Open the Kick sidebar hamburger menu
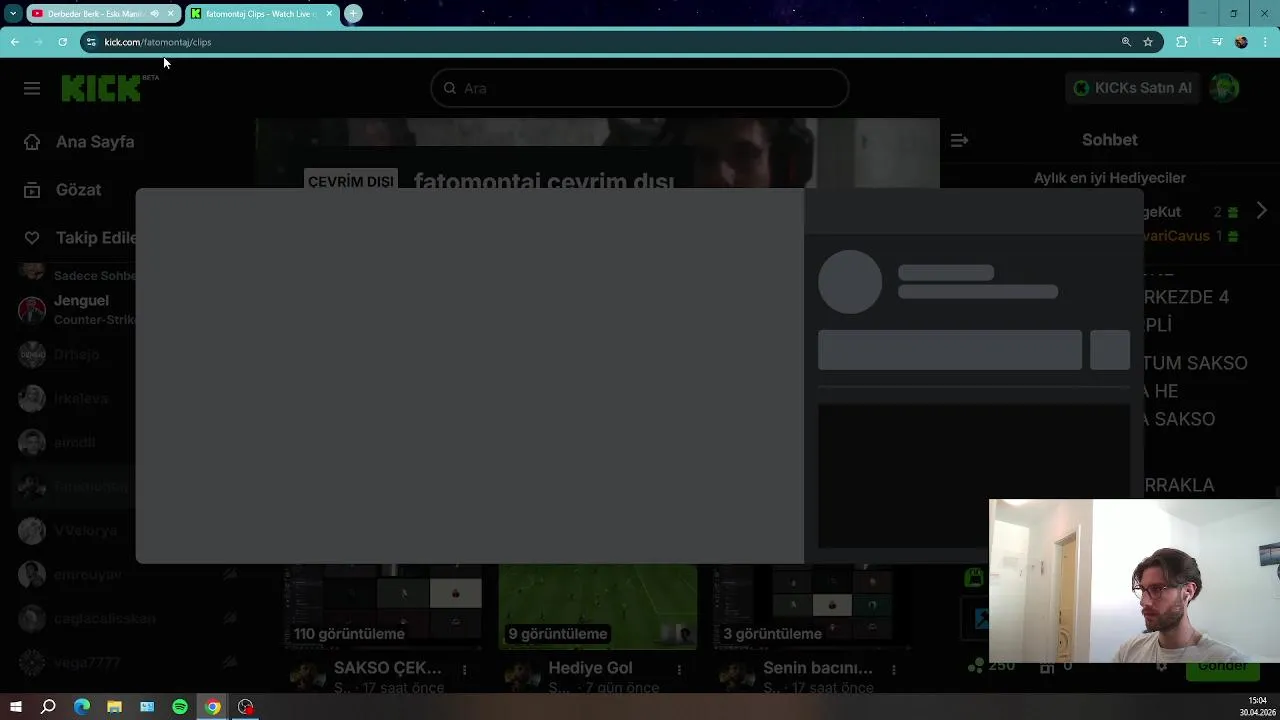Image resolution: width=1280 pixels, height=720 pixels. [x=32, y=88]
